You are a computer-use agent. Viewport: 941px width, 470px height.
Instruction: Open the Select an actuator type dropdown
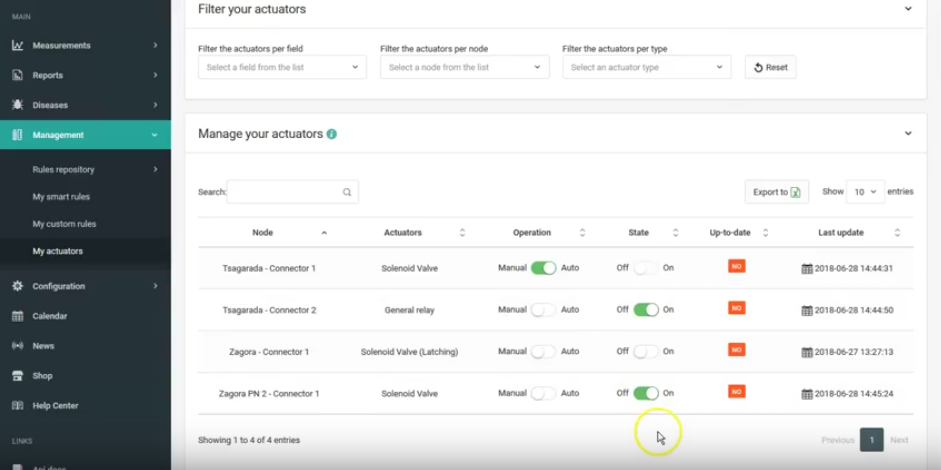coord(646,67)
